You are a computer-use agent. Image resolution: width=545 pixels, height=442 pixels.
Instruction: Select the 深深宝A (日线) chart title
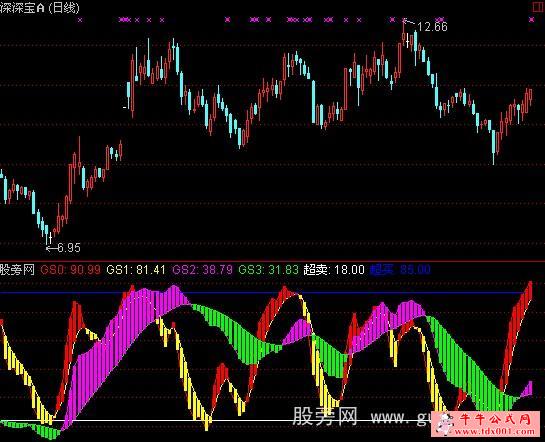(x=40, y=8)
